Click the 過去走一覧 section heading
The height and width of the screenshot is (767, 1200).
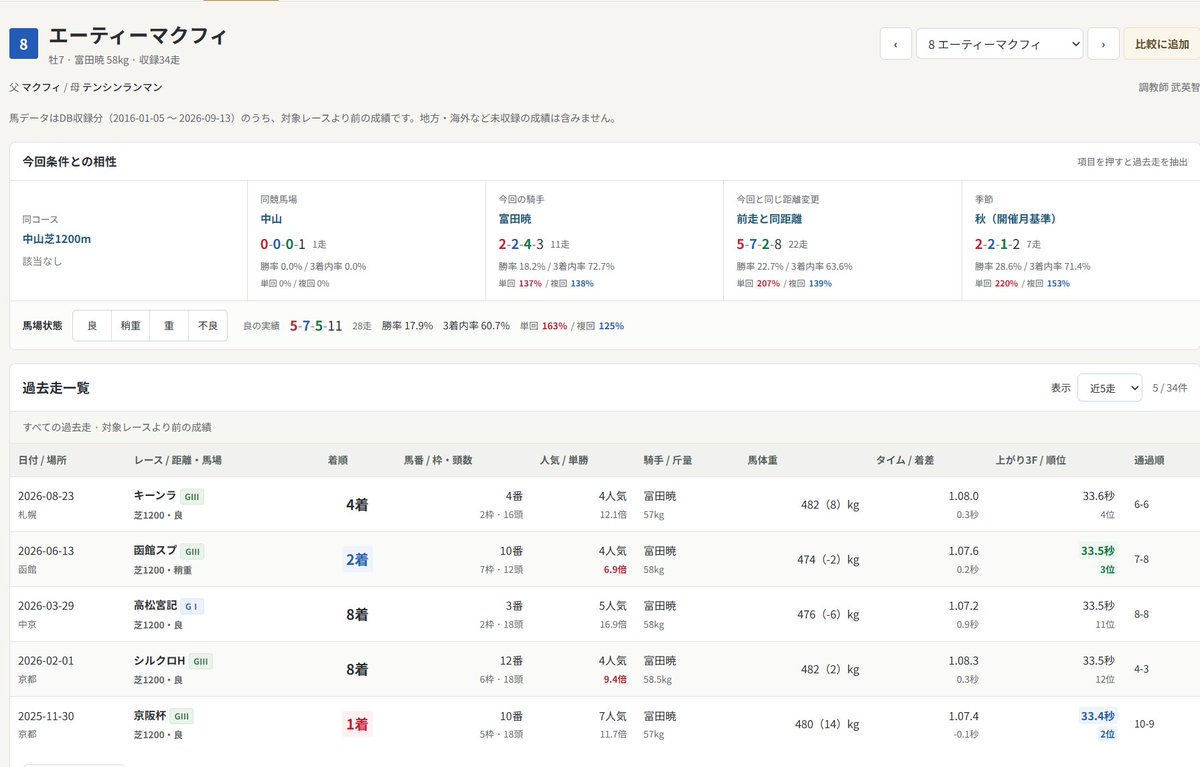pyautogui.click(x=56, y=388)
